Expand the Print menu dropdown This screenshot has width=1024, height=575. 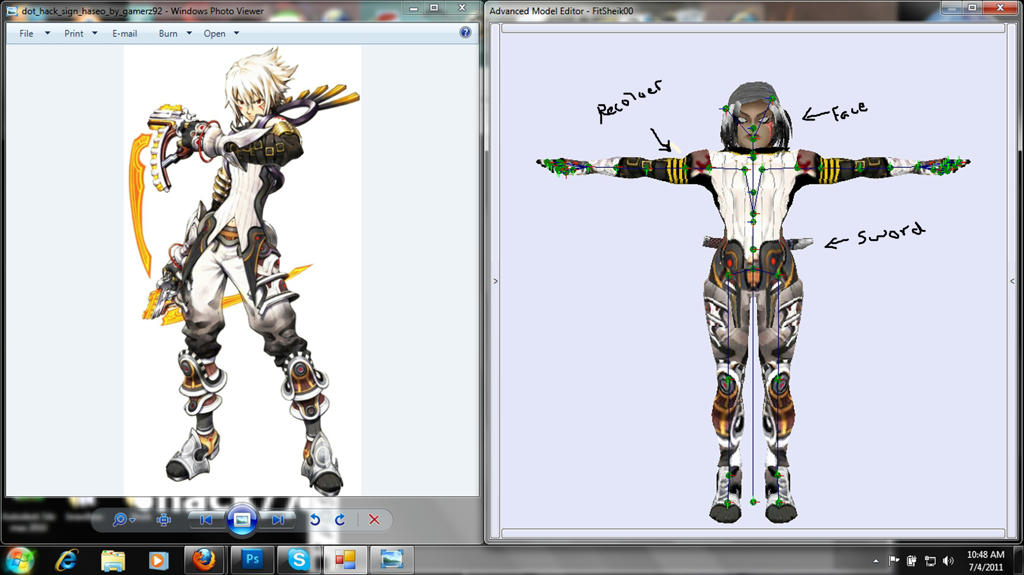pos(80,33)
